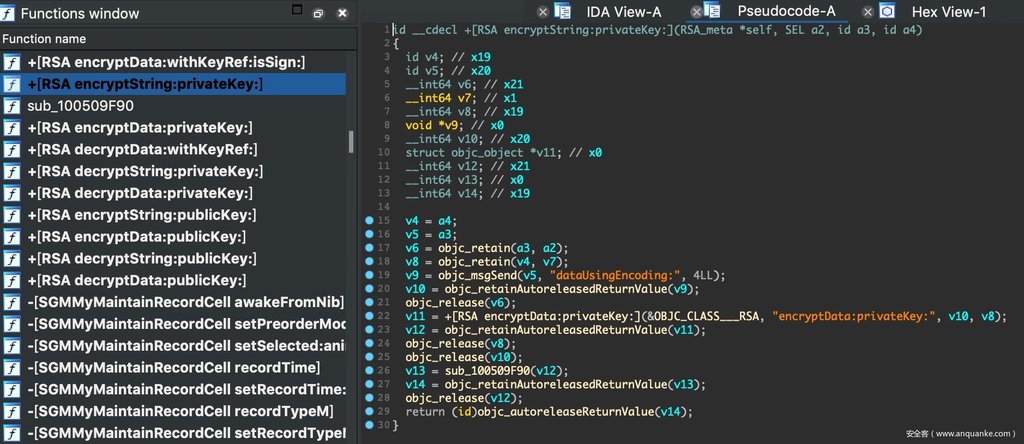Switch to the Hex View-1 tab
Viewport: 1024px width, 444px height.
[x=948, y=12]
